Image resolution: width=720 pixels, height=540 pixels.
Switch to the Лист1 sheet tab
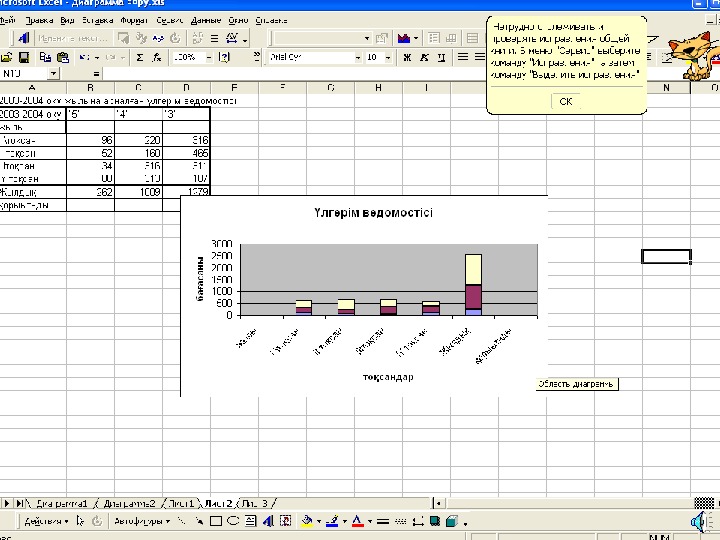[x=181, y=503]
